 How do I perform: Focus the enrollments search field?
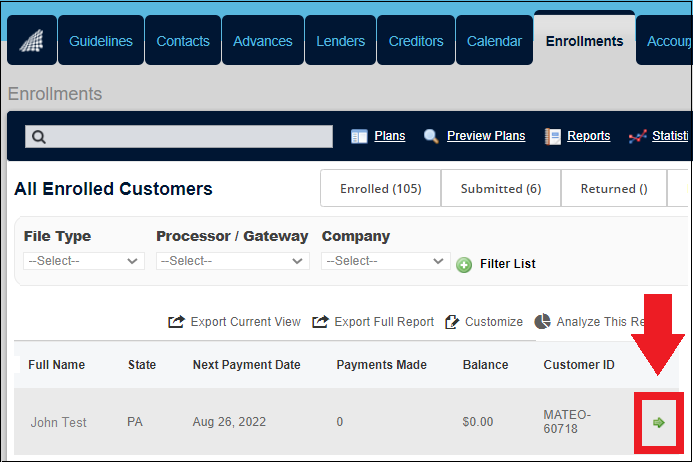[179, 137]
